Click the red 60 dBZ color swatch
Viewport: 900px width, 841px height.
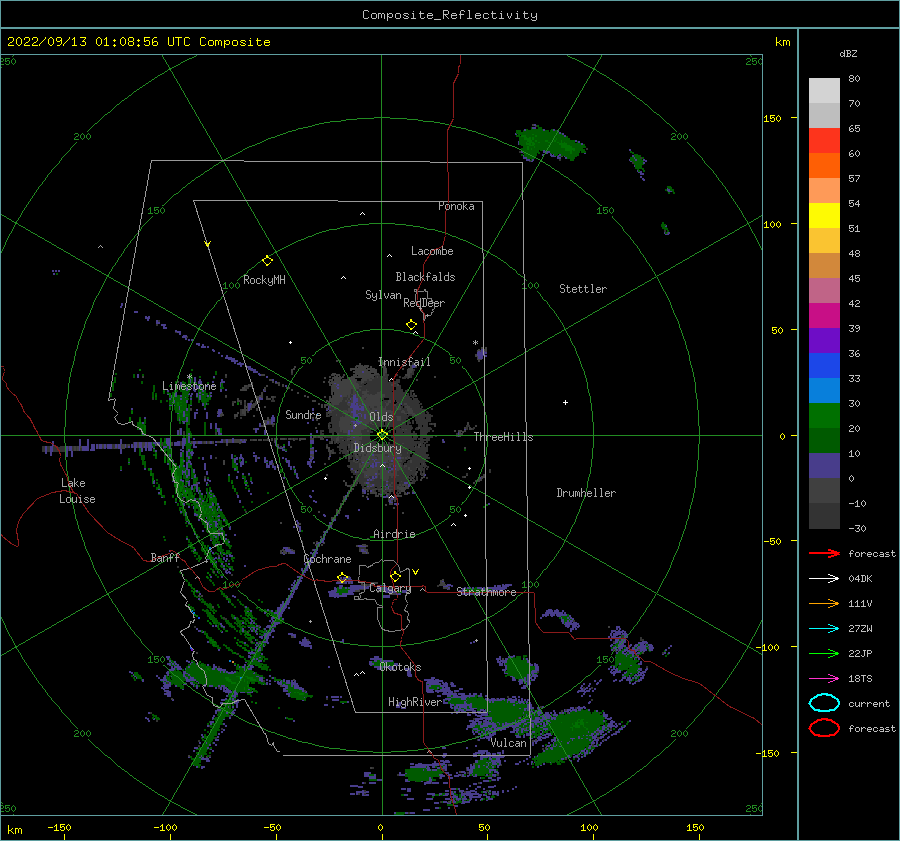824,141
